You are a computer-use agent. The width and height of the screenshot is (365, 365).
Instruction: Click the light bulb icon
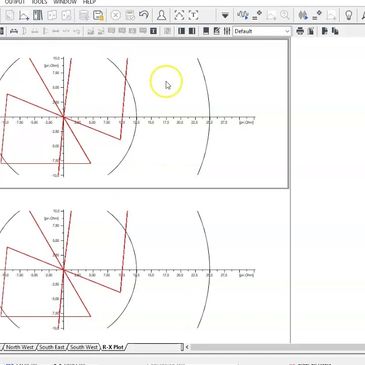coord(348,15)
